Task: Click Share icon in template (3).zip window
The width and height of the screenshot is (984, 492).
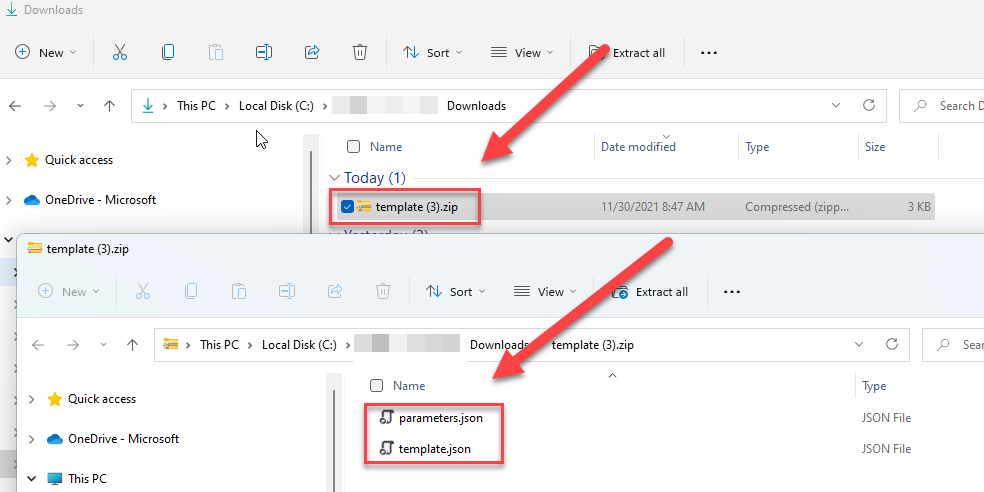Action: (335, 292)
